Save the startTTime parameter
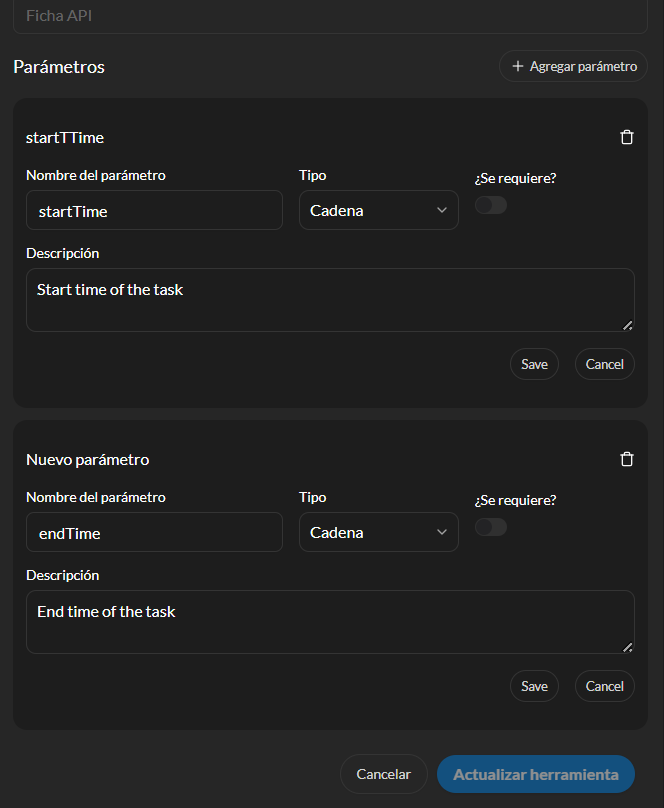Image resolution: width=664 pixels, height=808 pixels. (534, 364)
